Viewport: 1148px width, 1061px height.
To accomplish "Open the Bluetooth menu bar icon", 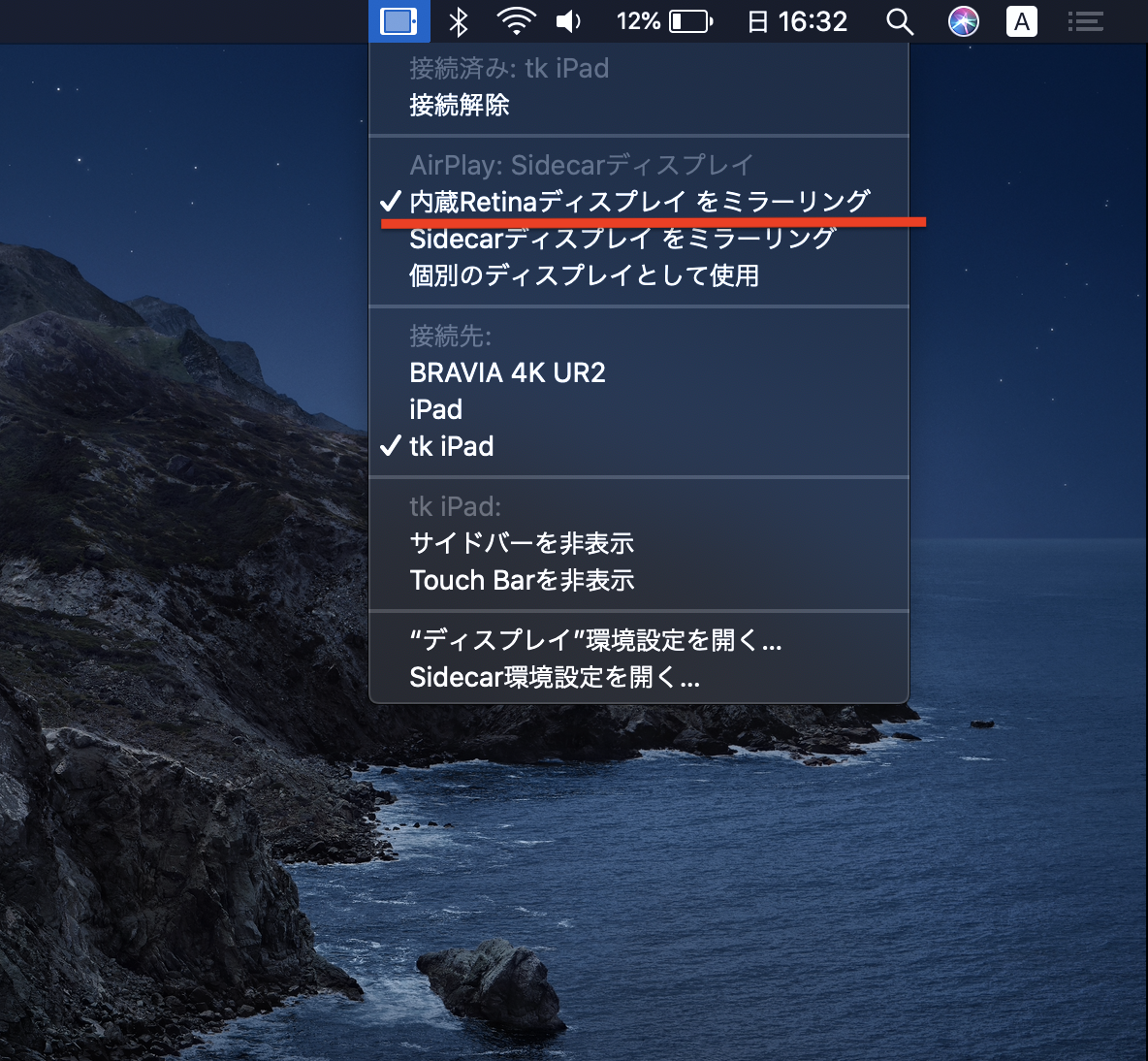I will 459,21.
